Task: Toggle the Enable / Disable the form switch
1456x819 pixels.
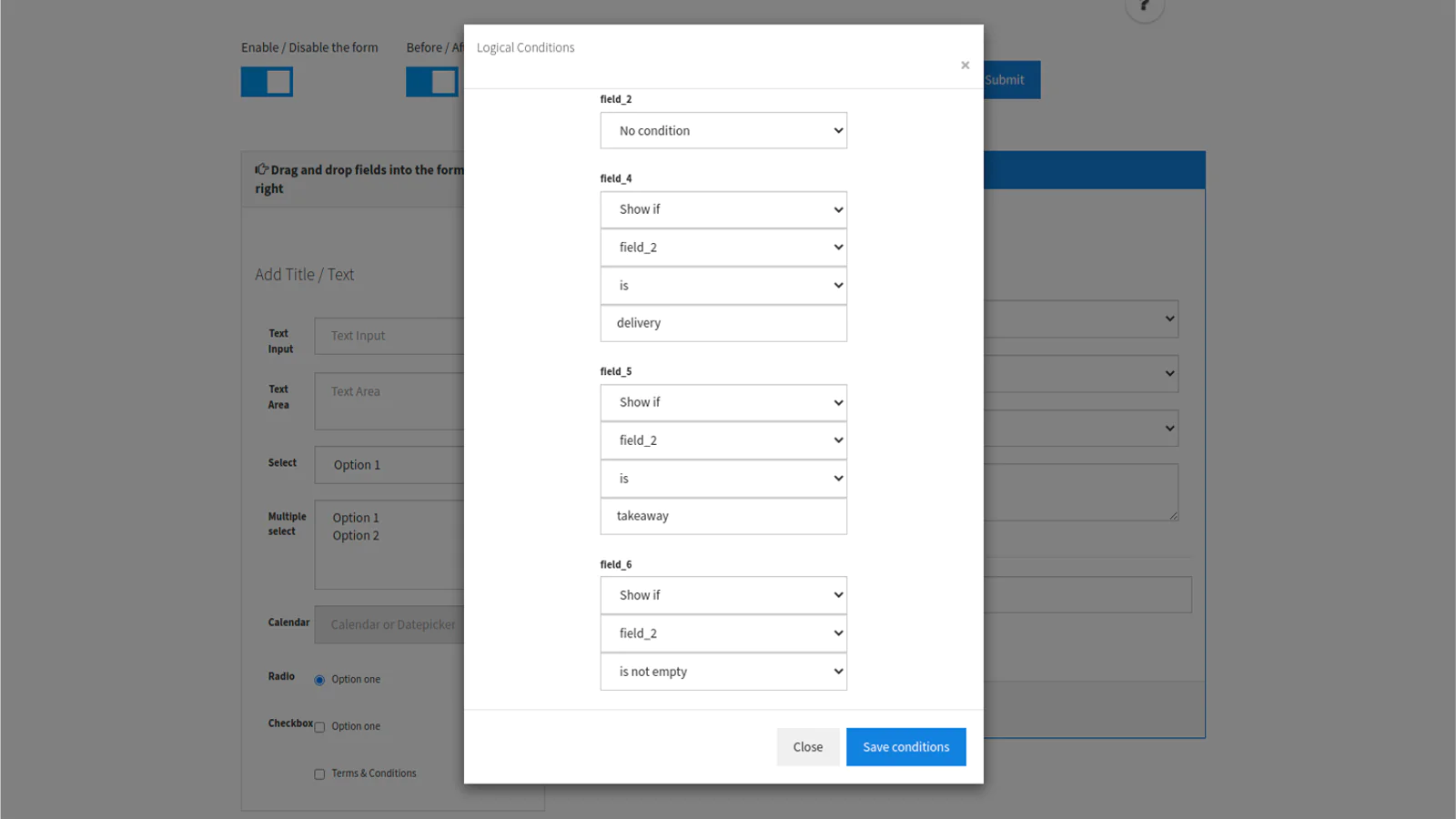Action: (267, 82)
